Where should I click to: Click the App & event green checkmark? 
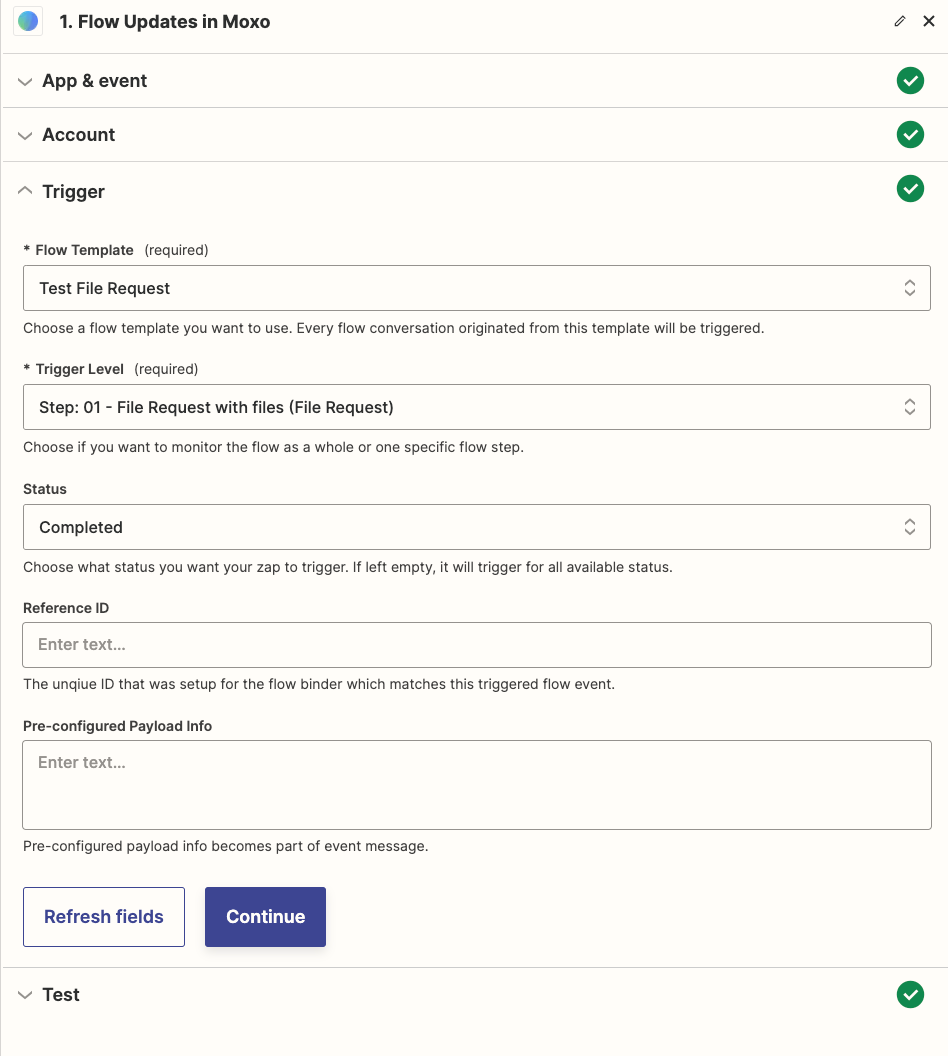(910, 81)
